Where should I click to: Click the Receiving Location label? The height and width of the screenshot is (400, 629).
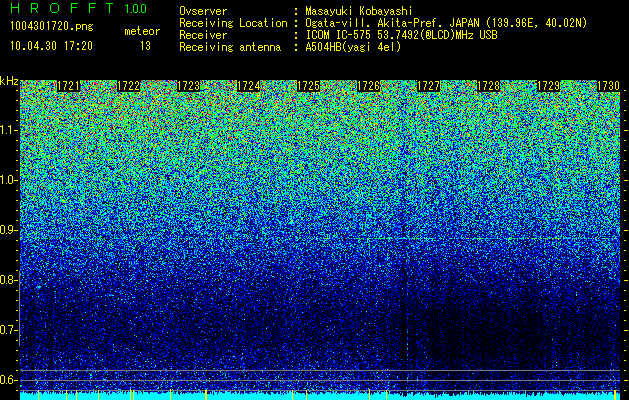[x=233, y=23]
